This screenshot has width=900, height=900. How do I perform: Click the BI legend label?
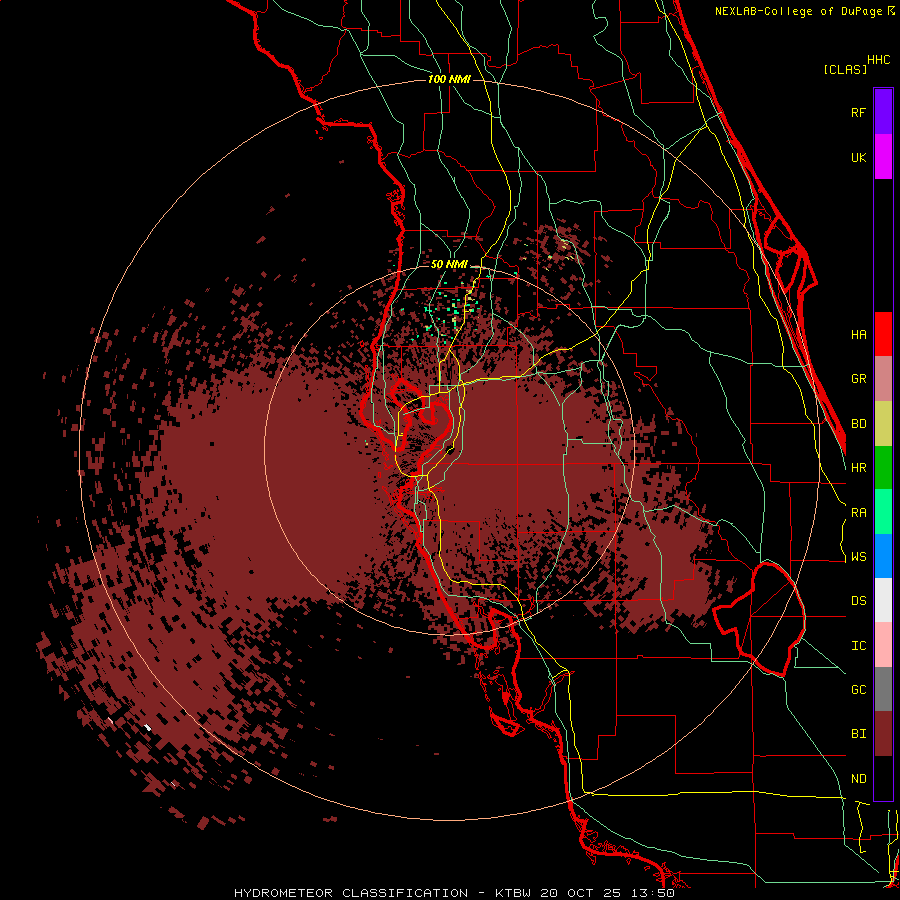point(858,734)
